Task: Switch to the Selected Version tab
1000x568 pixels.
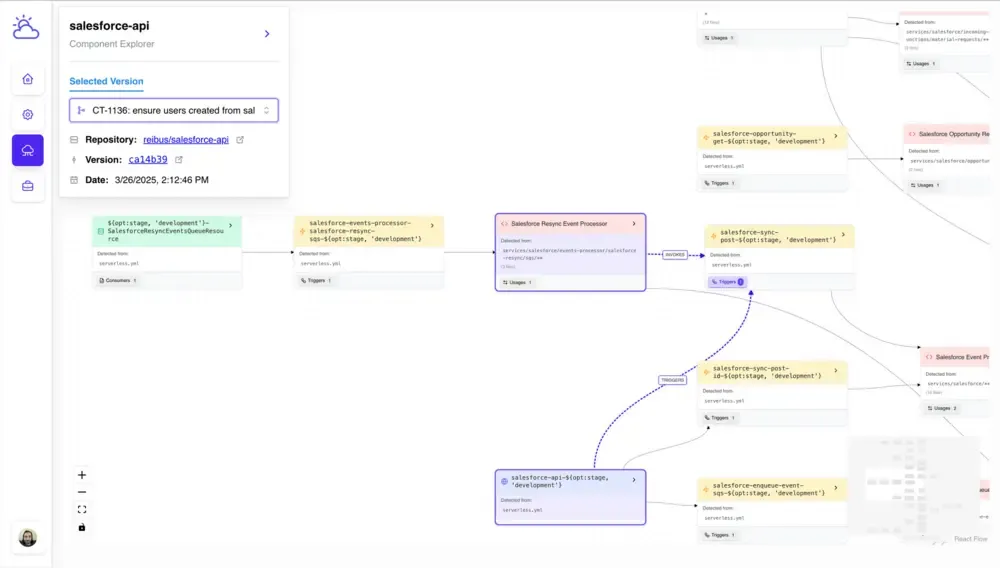Action: point(106,81)
